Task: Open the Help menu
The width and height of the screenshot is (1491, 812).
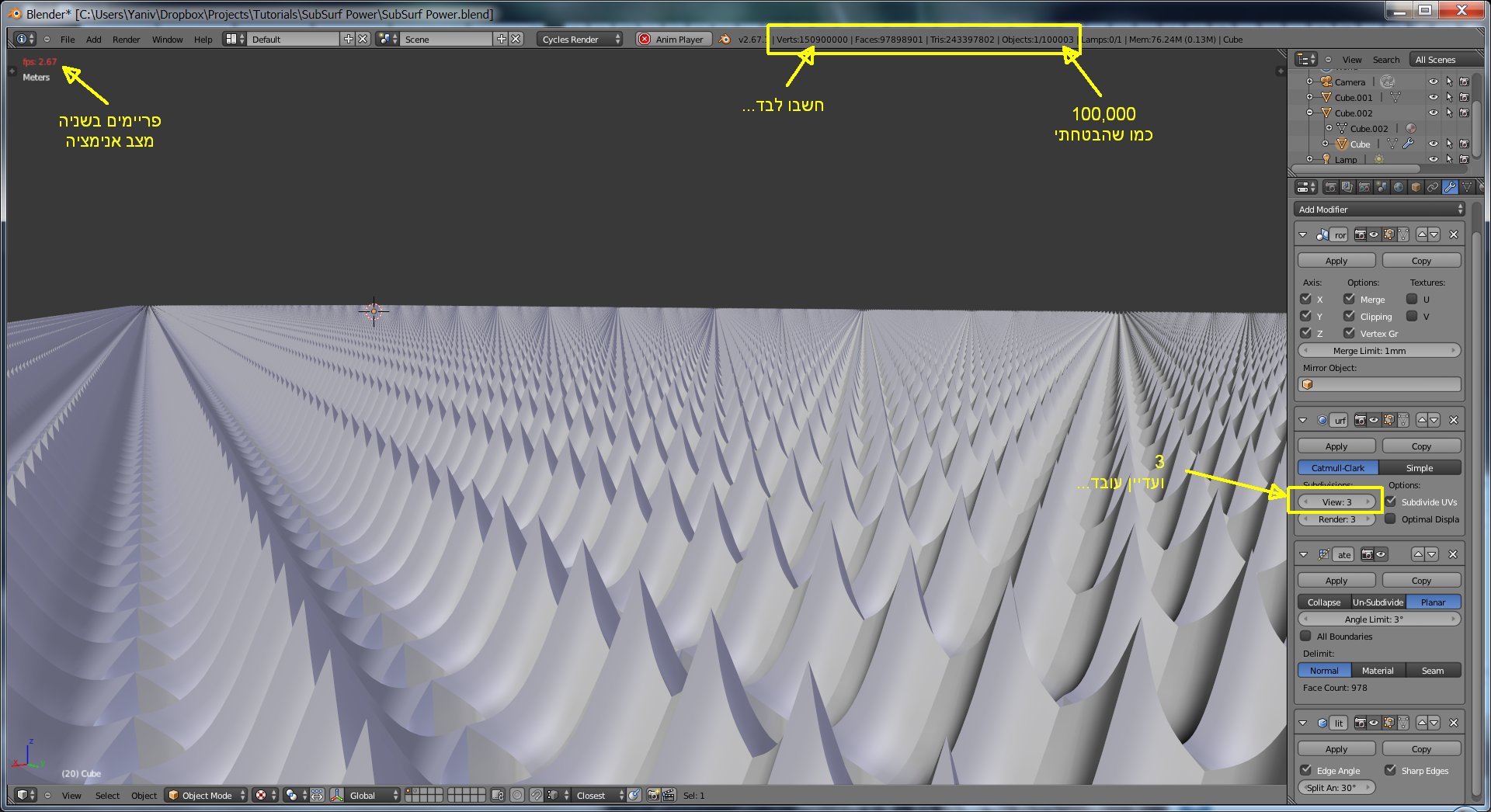Action: pyautogui.click(x=203, y=40)
